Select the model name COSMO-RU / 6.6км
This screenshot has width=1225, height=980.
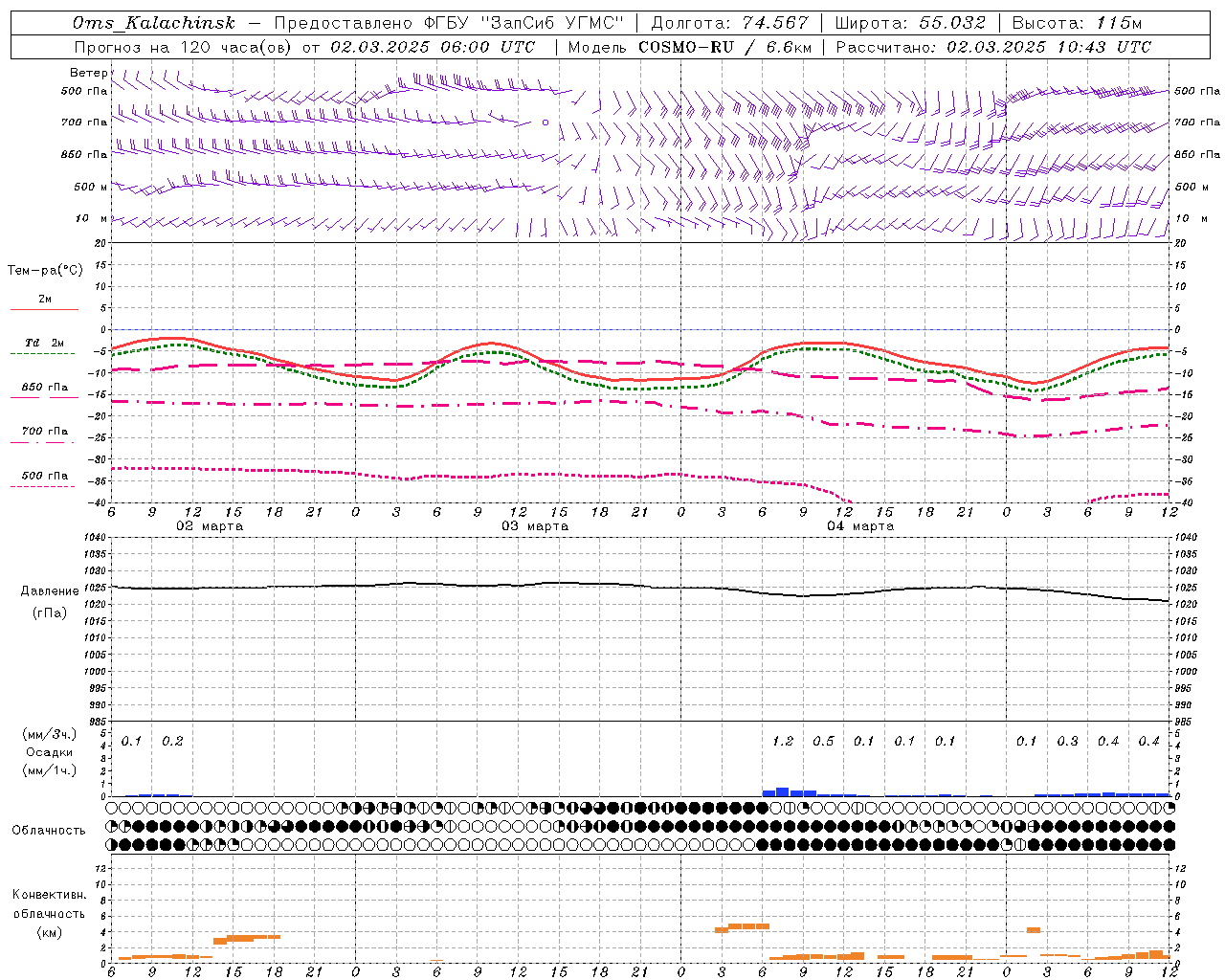(724, 47)
